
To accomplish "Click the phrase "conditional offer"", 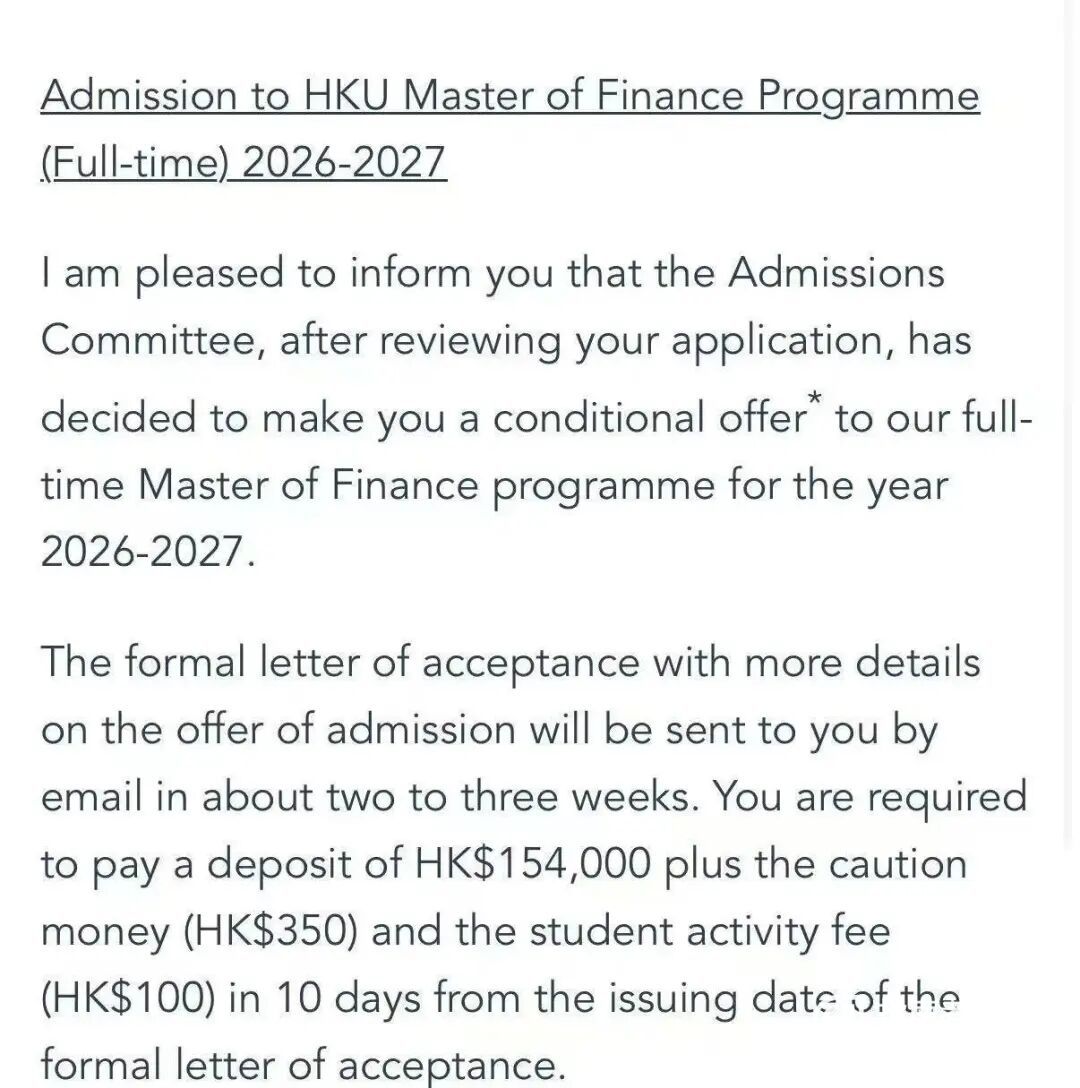I will tap(648, 416).
